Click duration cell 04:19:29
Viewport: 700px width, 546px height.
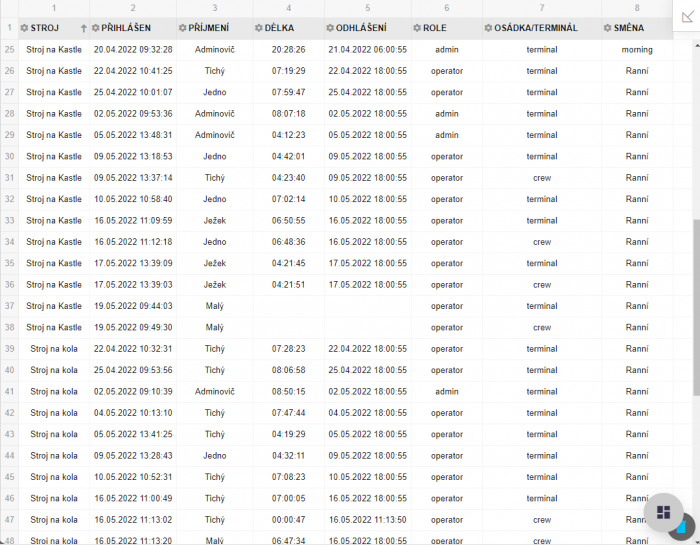[x=288, y=434]
